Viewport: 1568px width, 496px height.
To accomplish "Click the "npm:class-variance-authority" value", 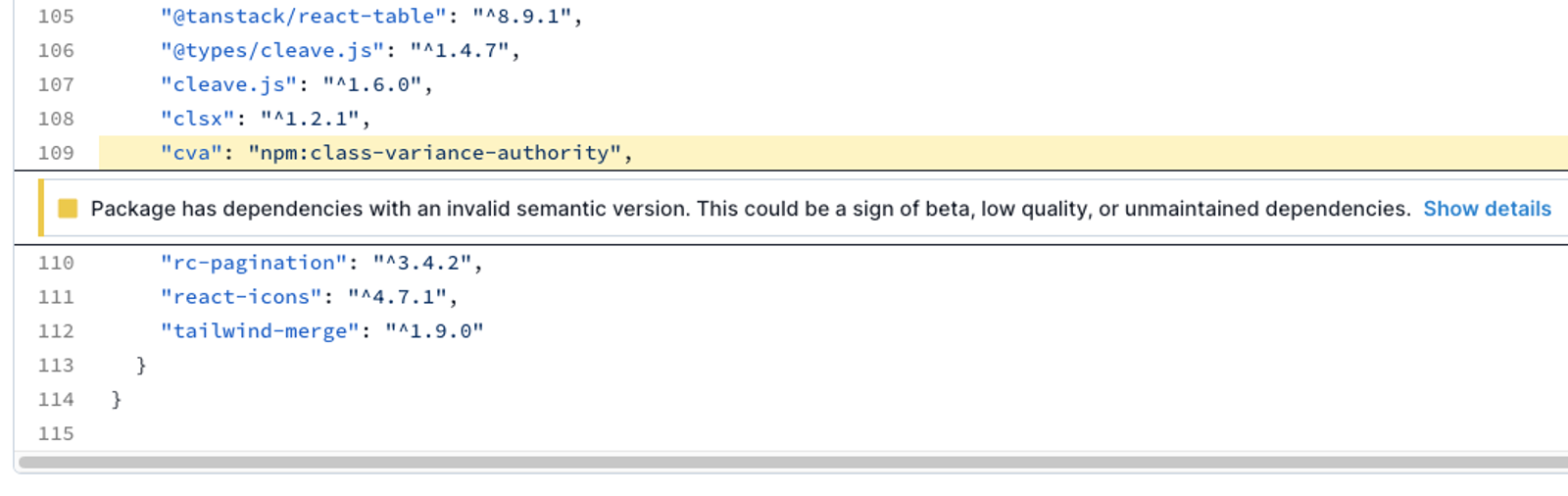I will coord(435,153).
